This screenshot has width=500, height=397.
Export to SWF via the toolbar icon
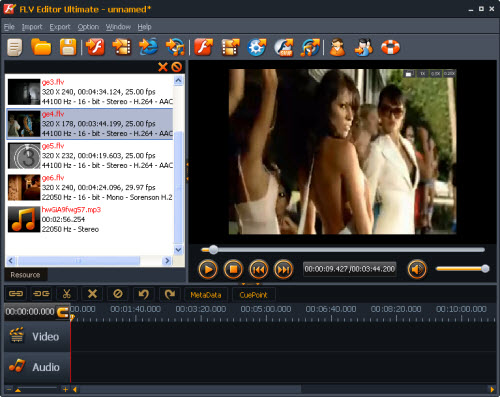[x=284, y=47]
